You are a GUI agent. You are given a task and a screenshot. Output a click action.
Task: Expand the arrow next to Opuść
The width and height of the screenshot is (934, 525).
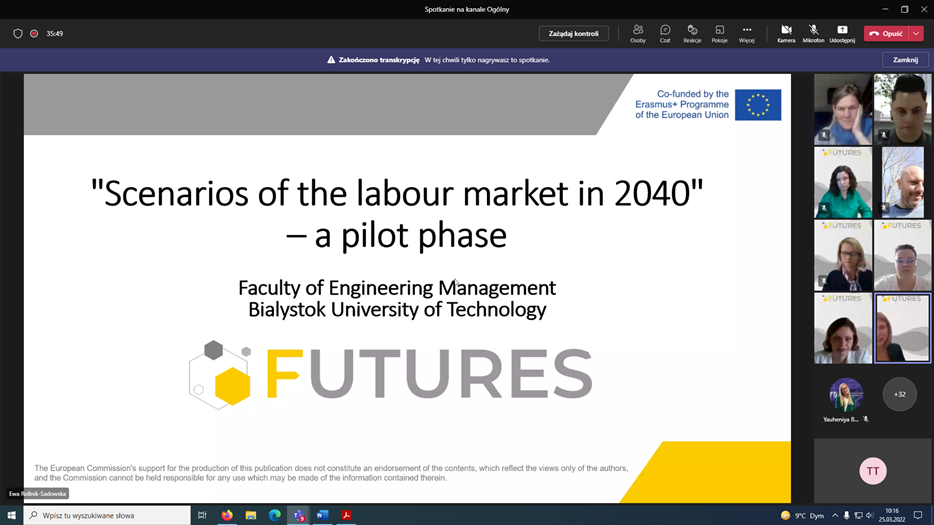pos(916,33)
